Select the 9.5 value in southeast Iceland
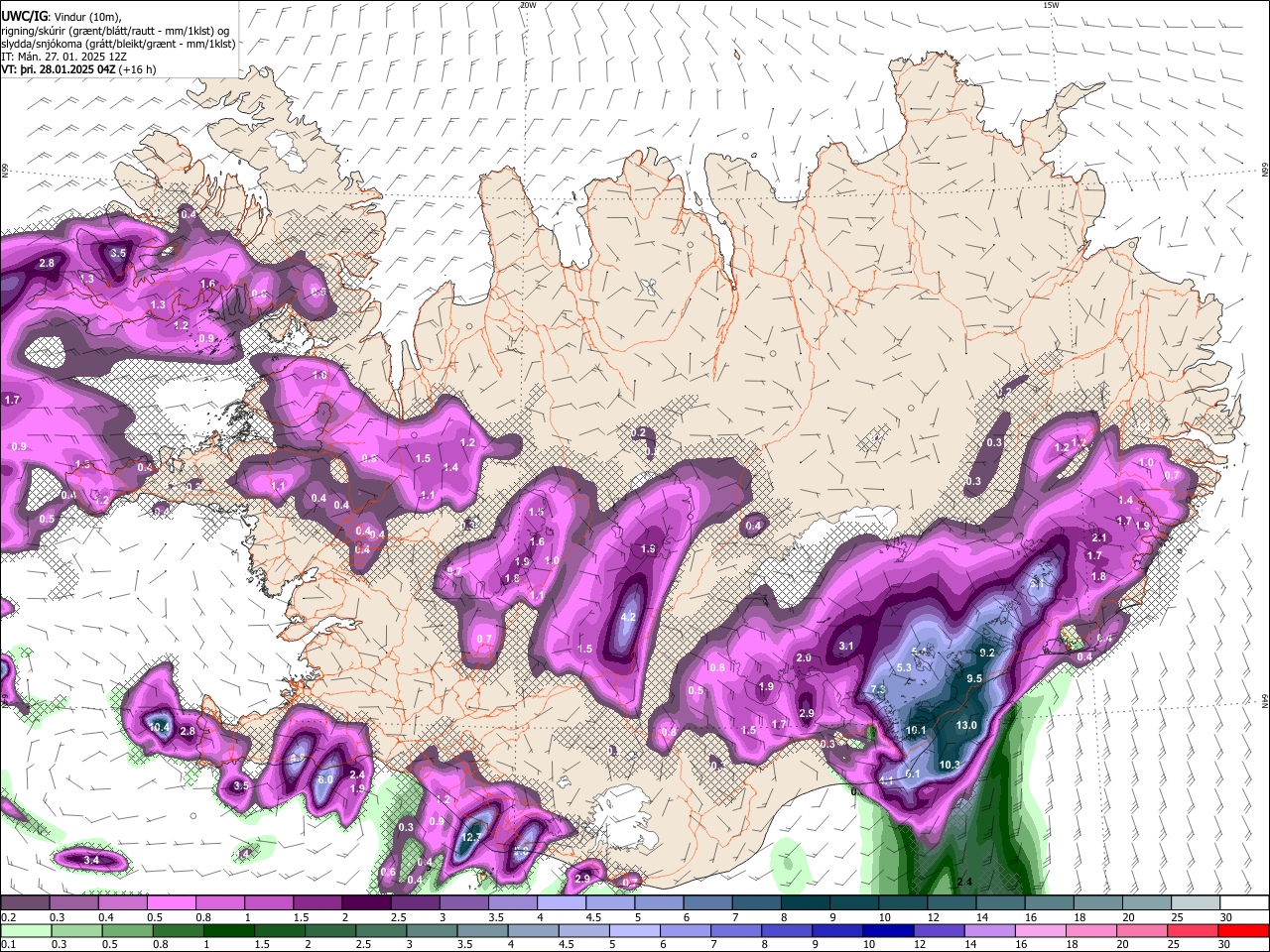Image resolution: width=1270 pixels, height=952 pixels. pyautogui.click(x=974, y=679)
